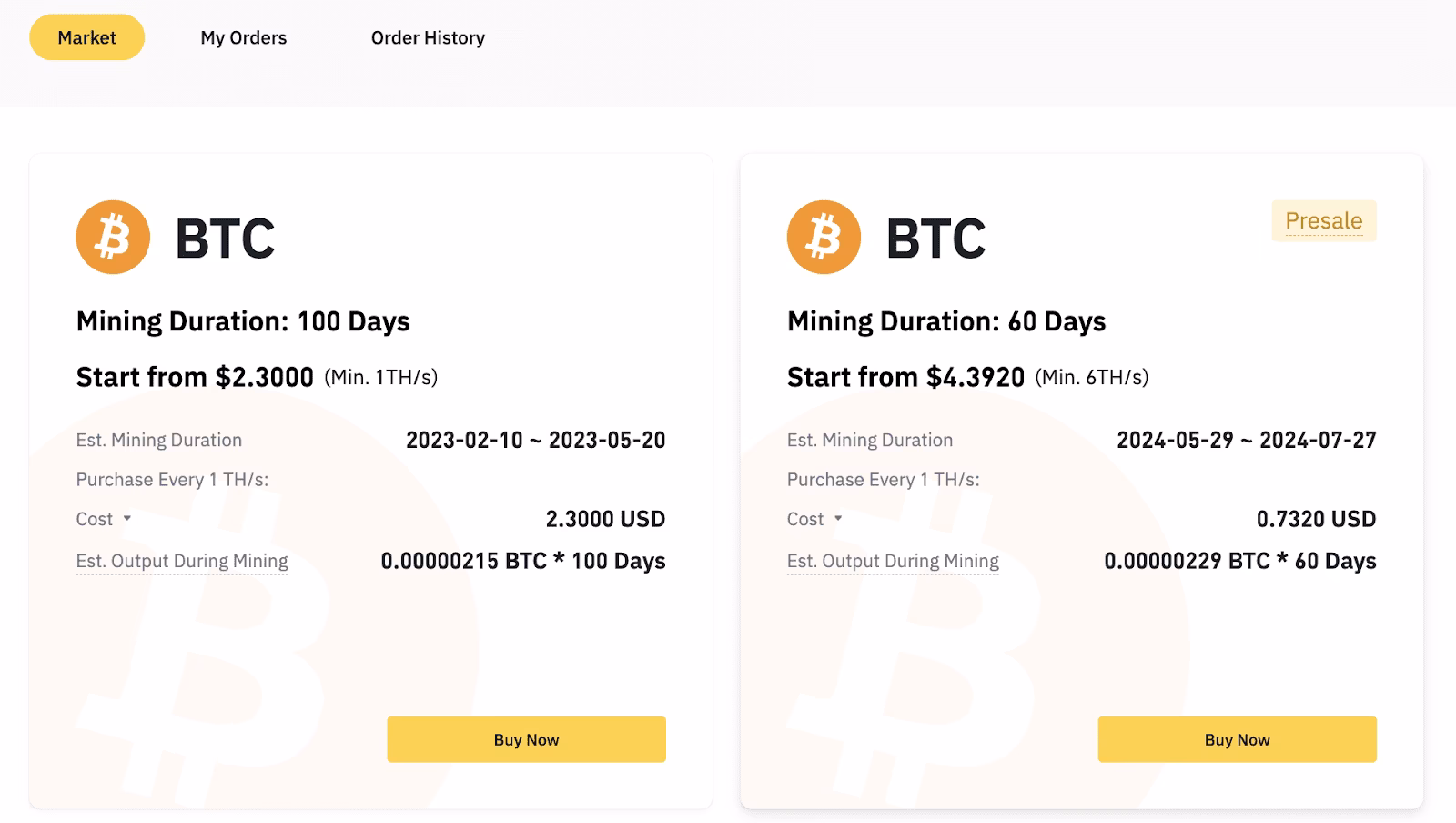Viewport: 1456px width, 823px height.
Task: Open Est. Output During Mining tooltip on presale card
Action: click(x=893, y=561)
